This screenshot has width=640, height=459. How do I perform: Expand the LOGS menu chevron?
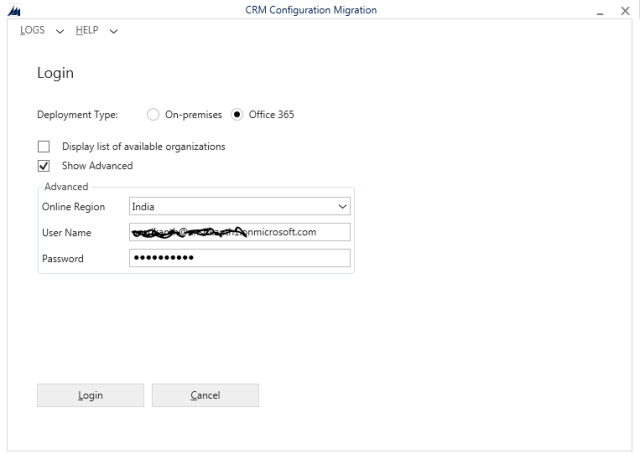(x=60, y=31)
